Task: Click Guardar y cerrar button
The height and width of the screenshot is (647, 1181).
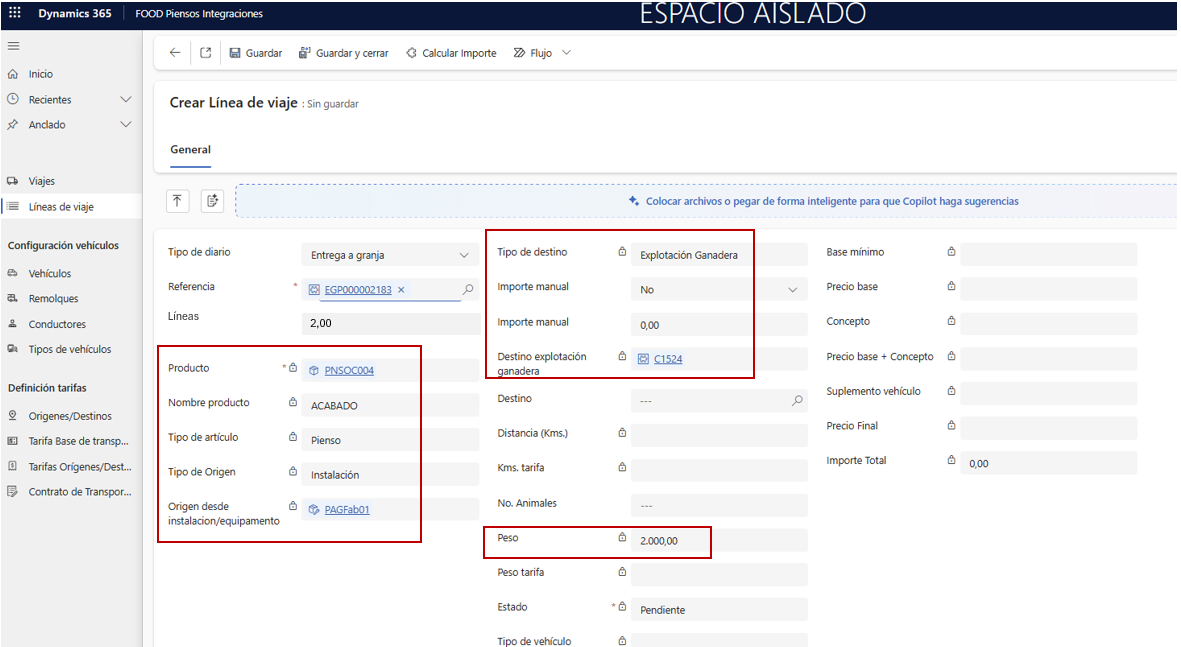Action: [x=343, y=53]
